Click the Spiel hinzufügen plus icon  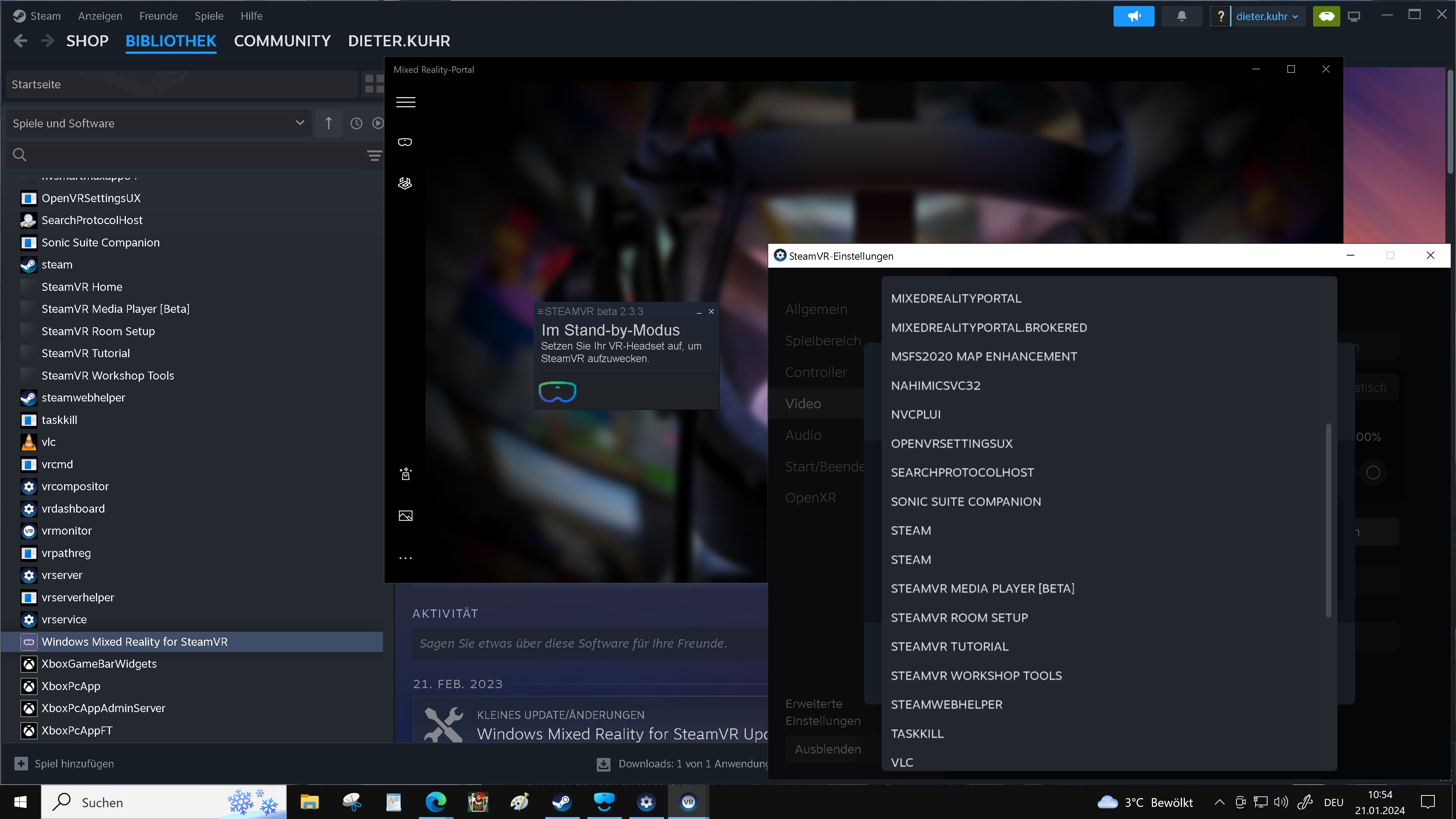tap(21, 764)
